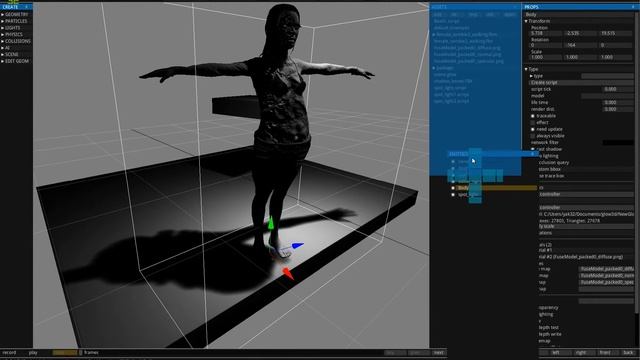Viewport: 640px width, 360px height.
Task: Click the PROPS panel header
Action: click(580, 7)
